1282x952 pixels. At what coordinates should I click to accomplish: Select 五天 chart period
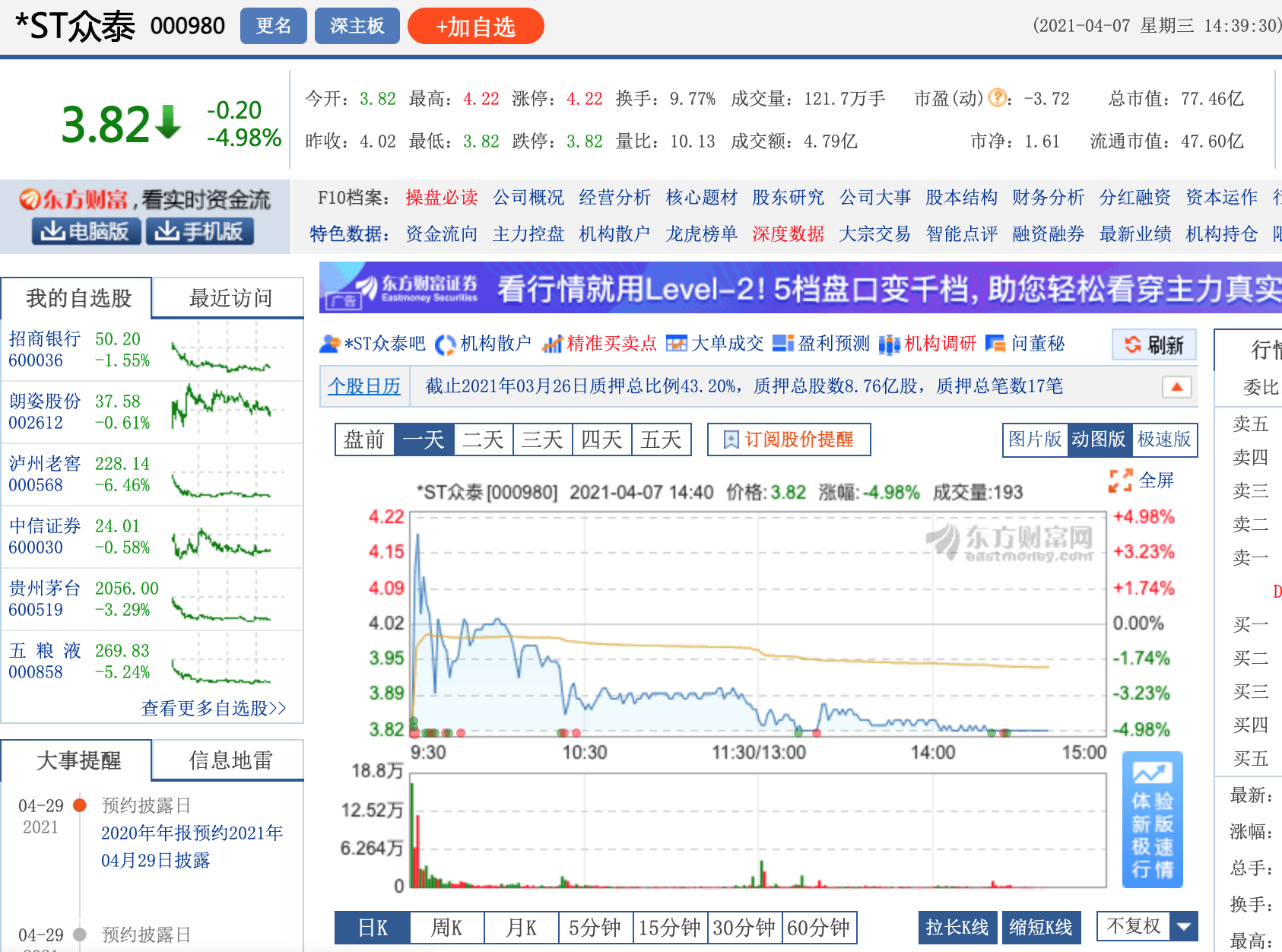coord(662,440)
